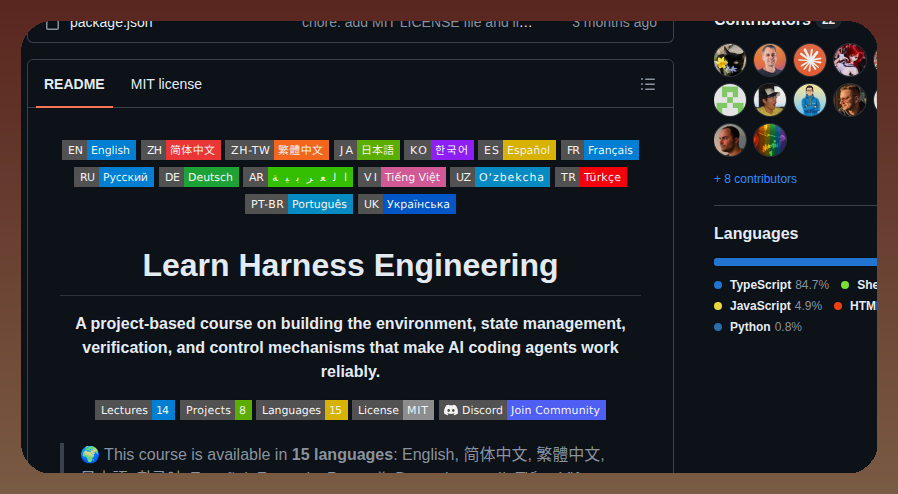
Task: Click the TypeScript 84.7% language entry
Action: point(771,284)
